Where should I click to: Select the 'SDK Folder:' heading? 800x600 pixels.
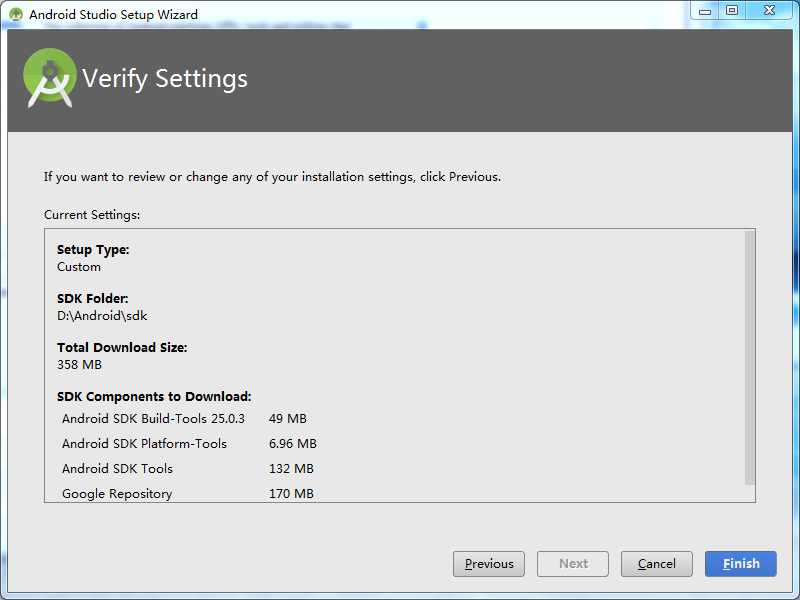[x=92, y=298]
